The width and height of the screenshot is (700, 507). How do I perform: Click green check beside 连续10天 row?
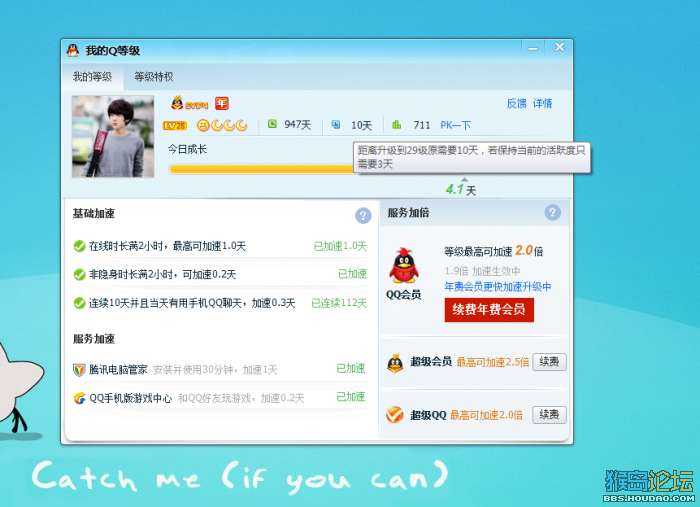[x=79, y=303]
